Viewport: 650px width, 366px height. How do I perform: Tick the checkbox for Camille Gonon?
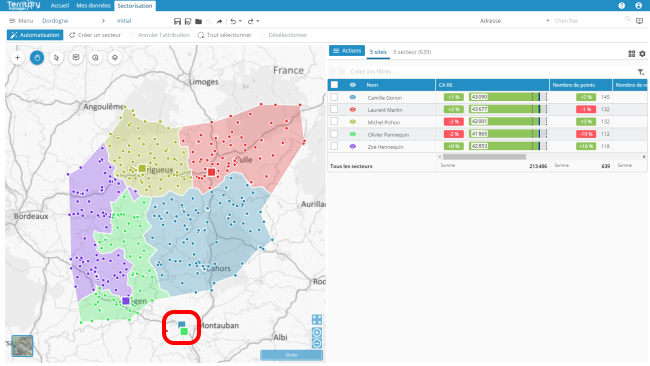(x=334, y=97)
